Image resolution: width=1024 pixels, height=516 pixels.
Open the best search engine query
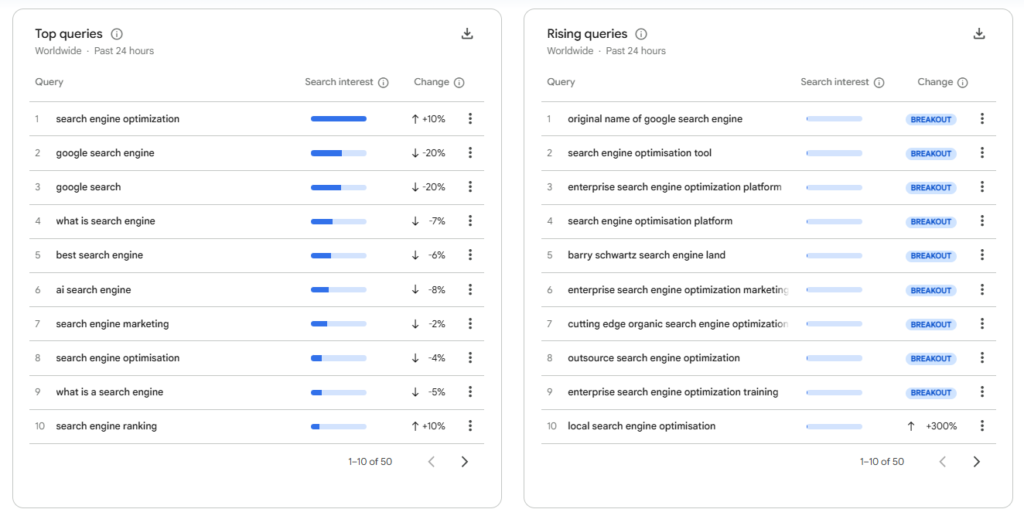99,255
